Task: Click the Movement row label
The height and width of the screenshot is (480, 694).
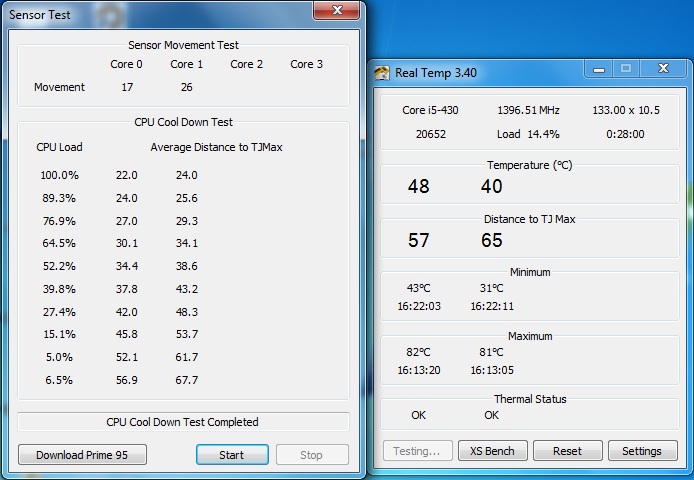Action: pos(59,87)
